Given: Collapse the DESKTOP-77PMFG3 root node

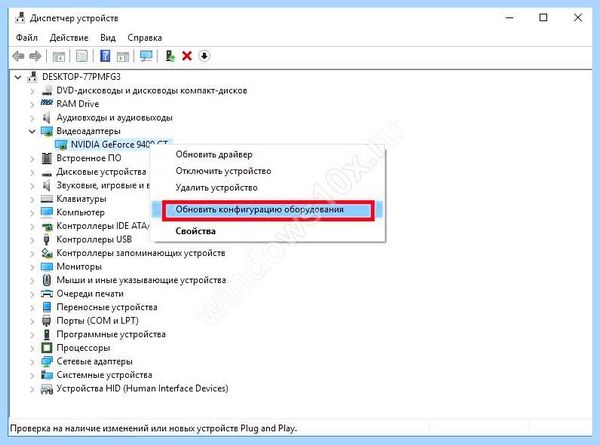Looking at the screenshot, I should tap(18, 77).
